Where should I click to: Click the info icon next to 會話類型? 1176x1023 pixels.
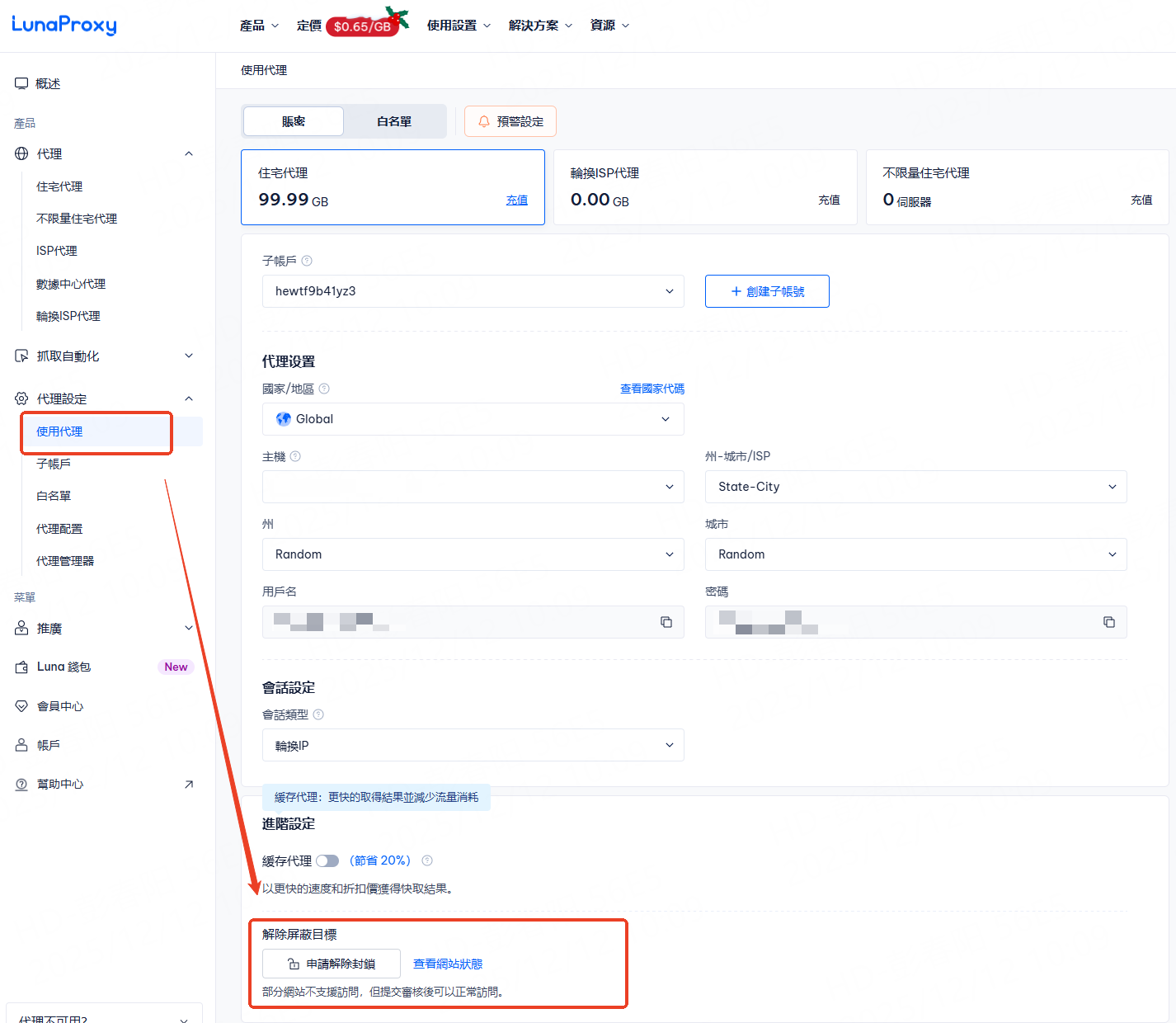[x=318, y=714]
